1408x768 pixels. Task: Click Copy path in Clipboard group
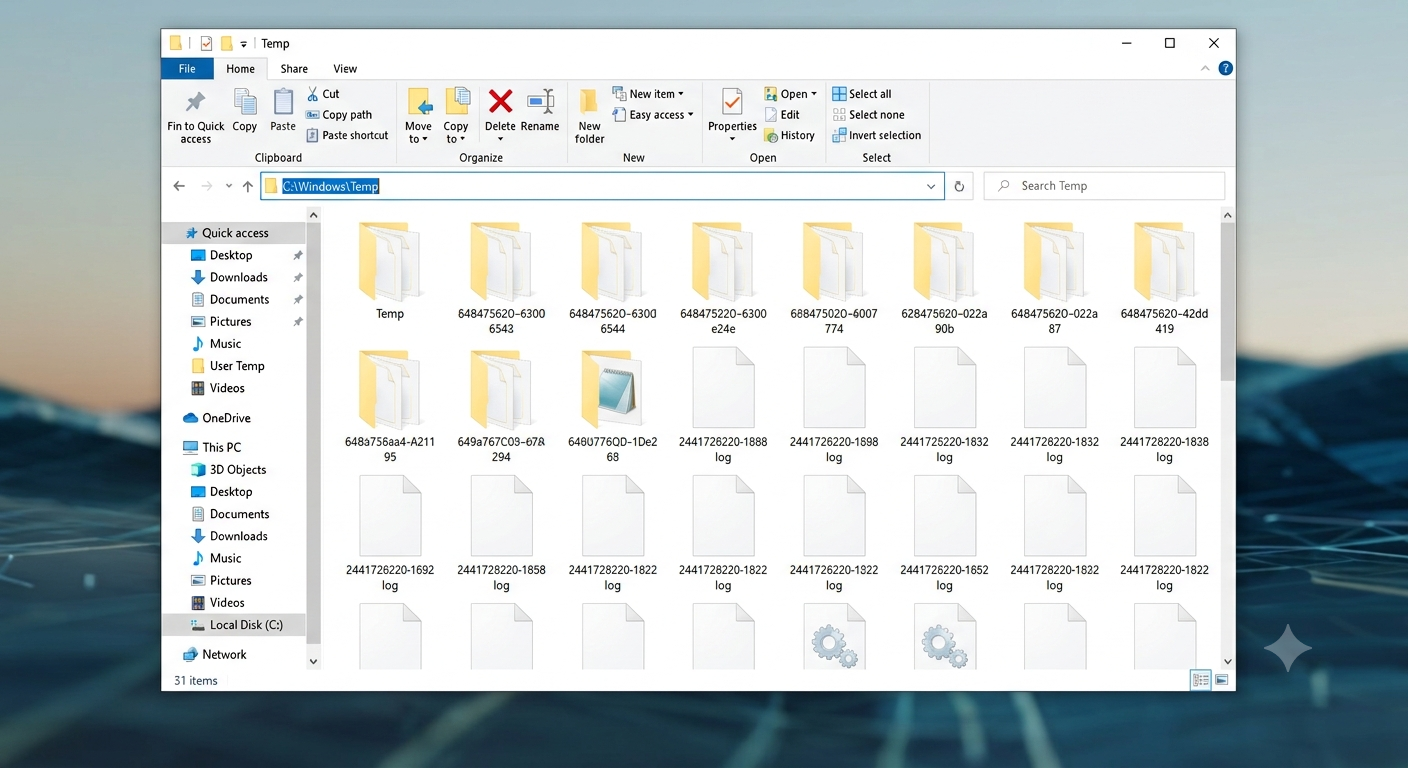[x=339, y=115]
